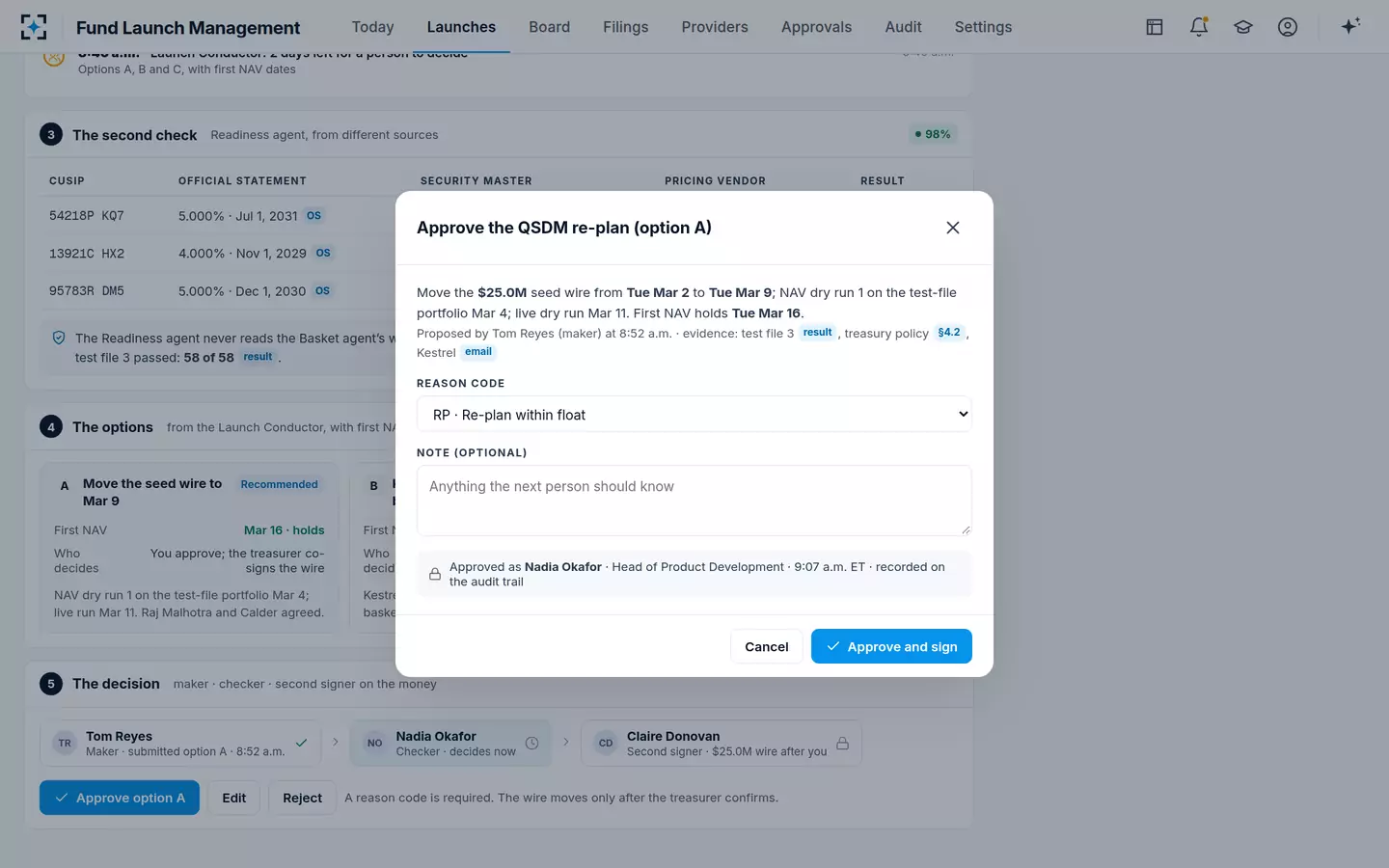Open the AI sparkle assistant icon
This screenshot has height=868, width=1389.
(1350, 26)
